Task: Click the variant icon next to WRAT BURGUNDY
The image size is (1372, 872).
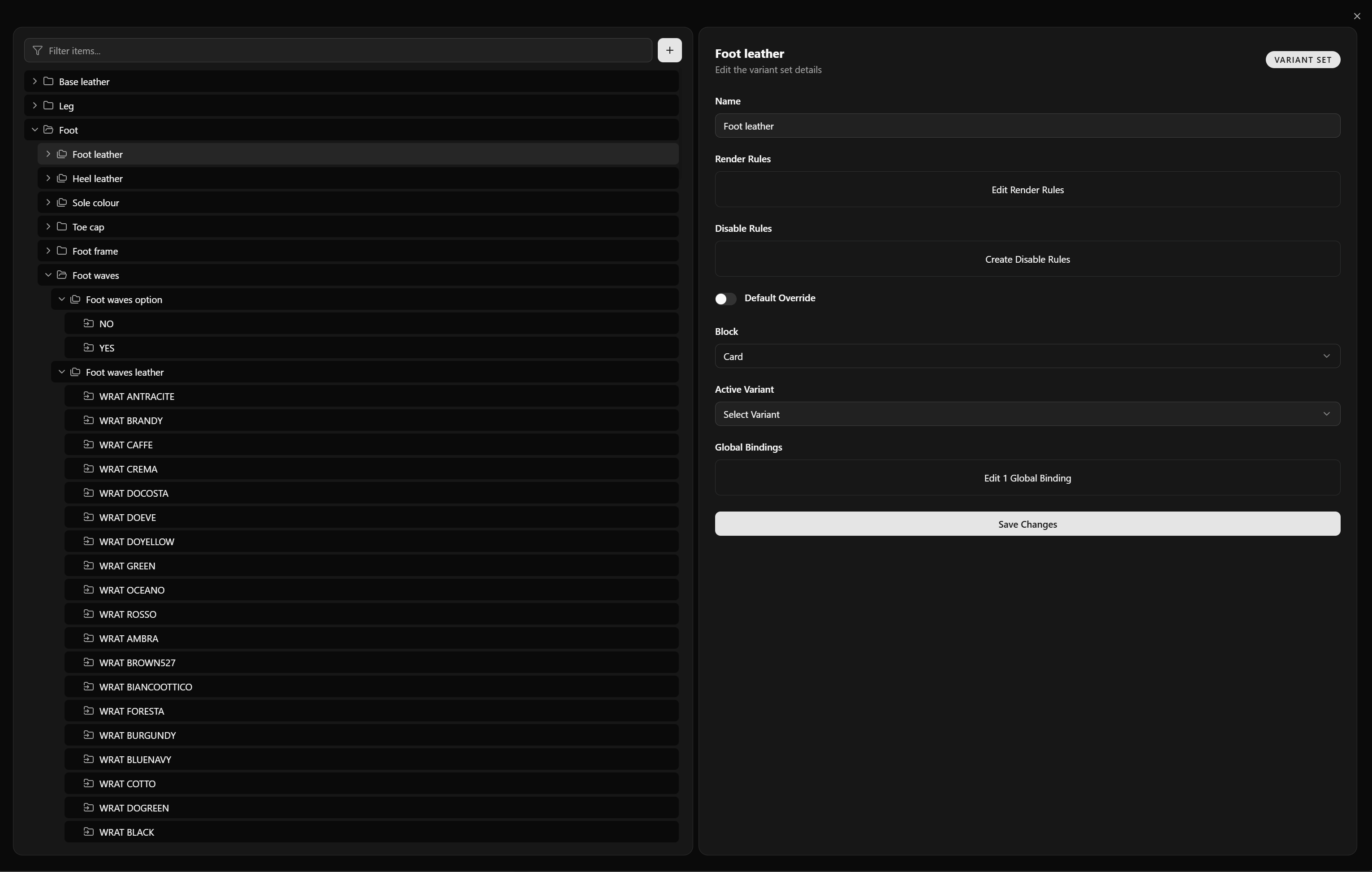Action: click(x=90, y=735)
